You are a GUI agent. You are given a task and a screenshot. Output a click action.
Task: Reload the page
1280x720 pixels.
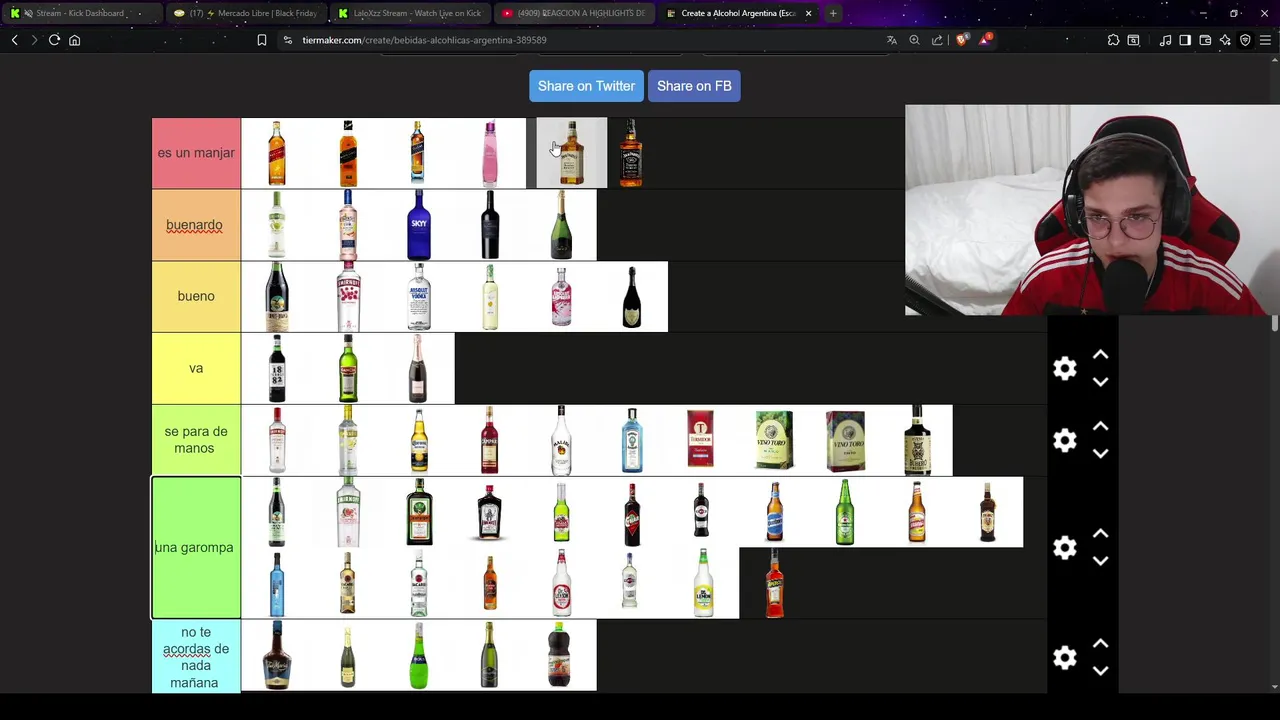pos(54,40)
